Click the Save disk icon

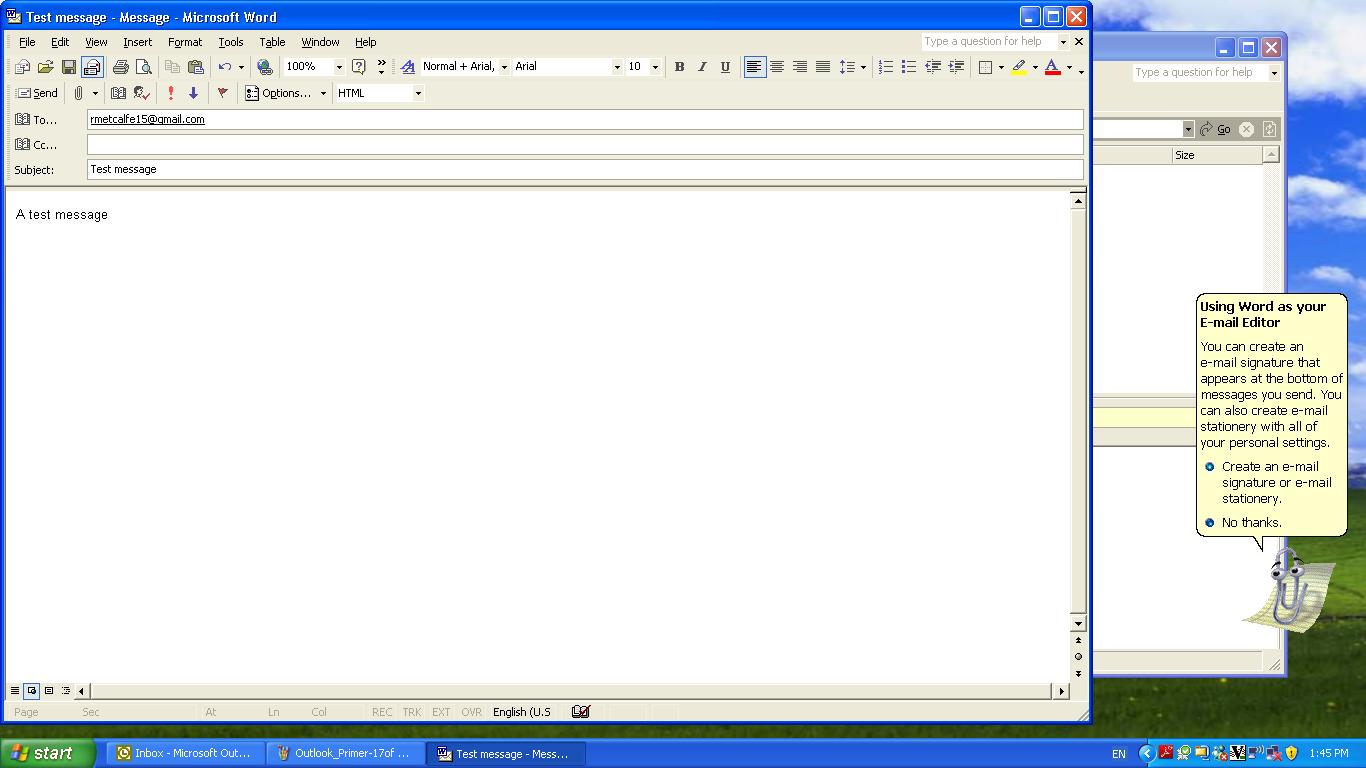(x=69, y=67)
